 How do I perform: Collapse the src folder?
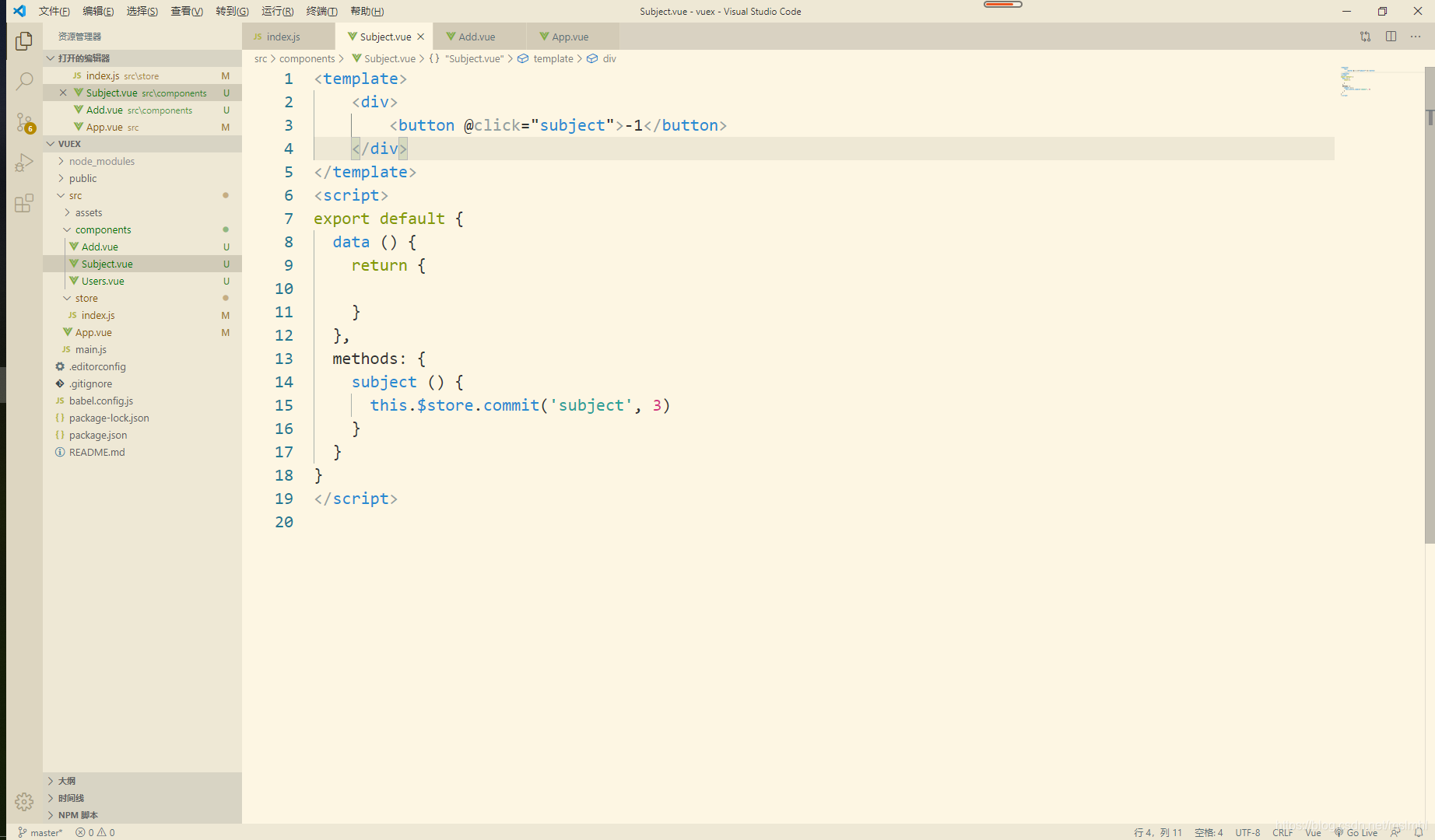click(142, 195)
